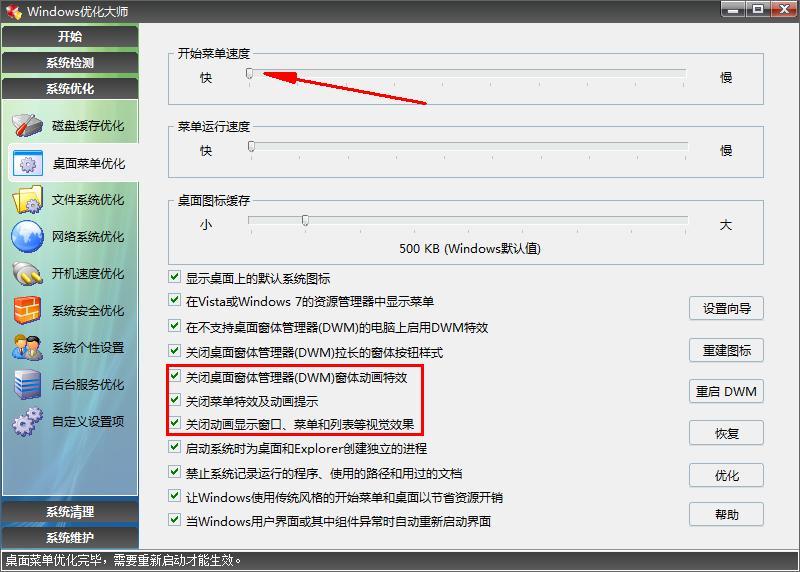The image size is (800, 572).
Task: Click the Windows优化大师 title bar app icon
Action: click(14, 12)
